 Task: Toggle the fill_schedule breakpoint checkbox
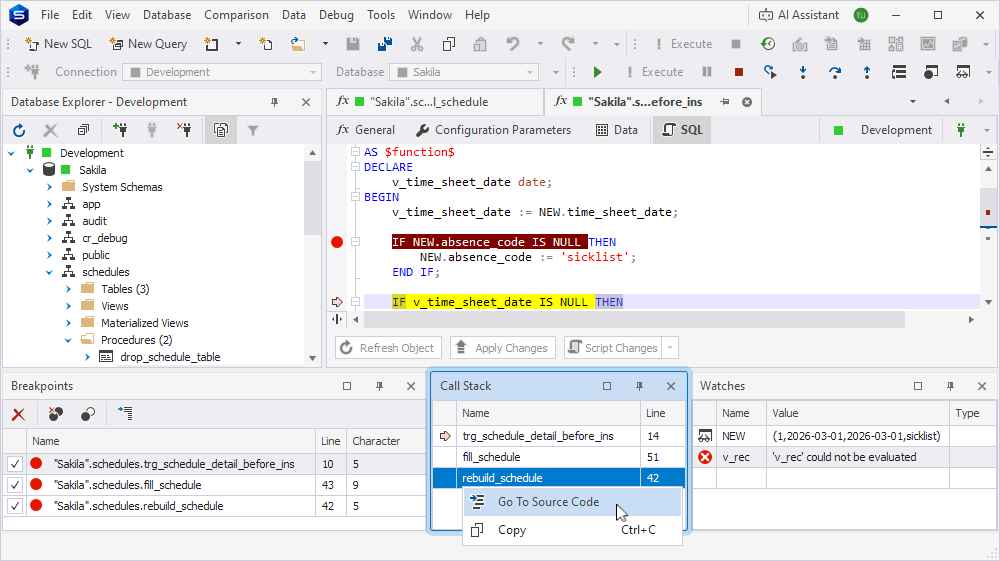(15, 485)
